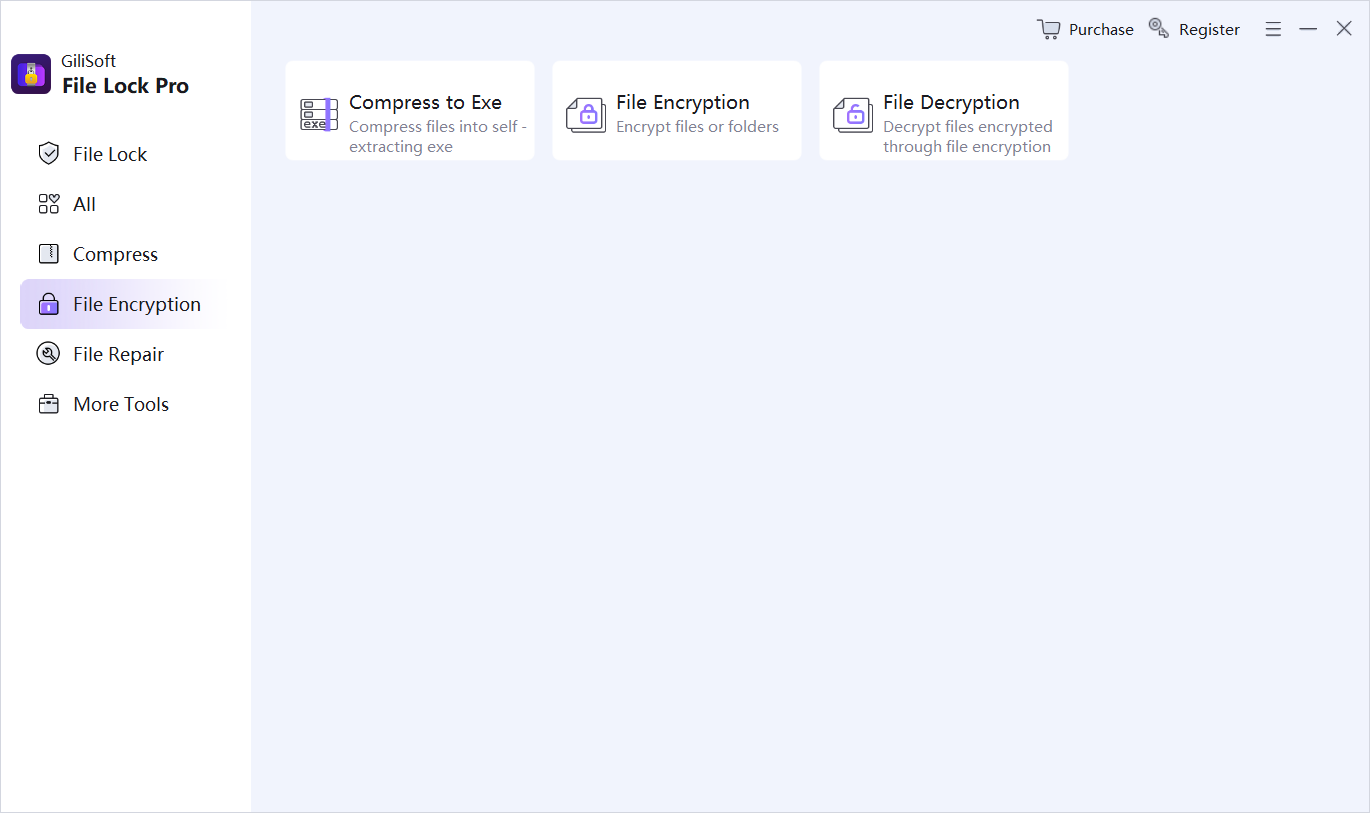Launch the File Decryption tool card

(944, 110)
